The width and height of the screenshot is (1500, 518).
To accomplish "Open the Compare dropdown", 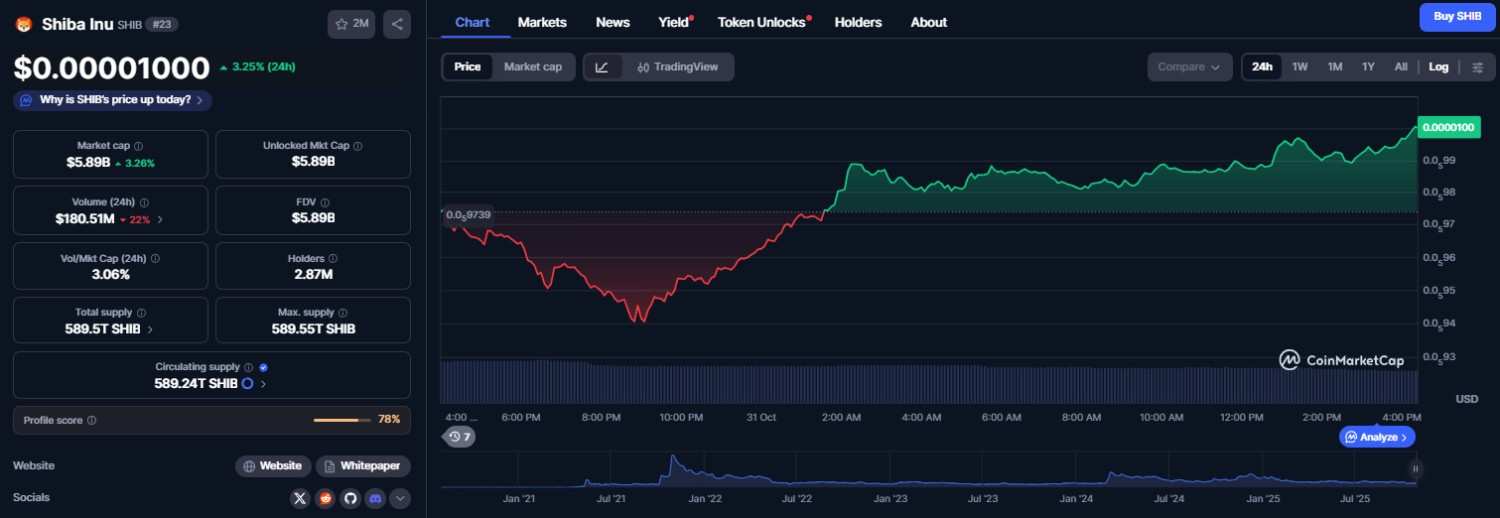I will point(1189,67).
